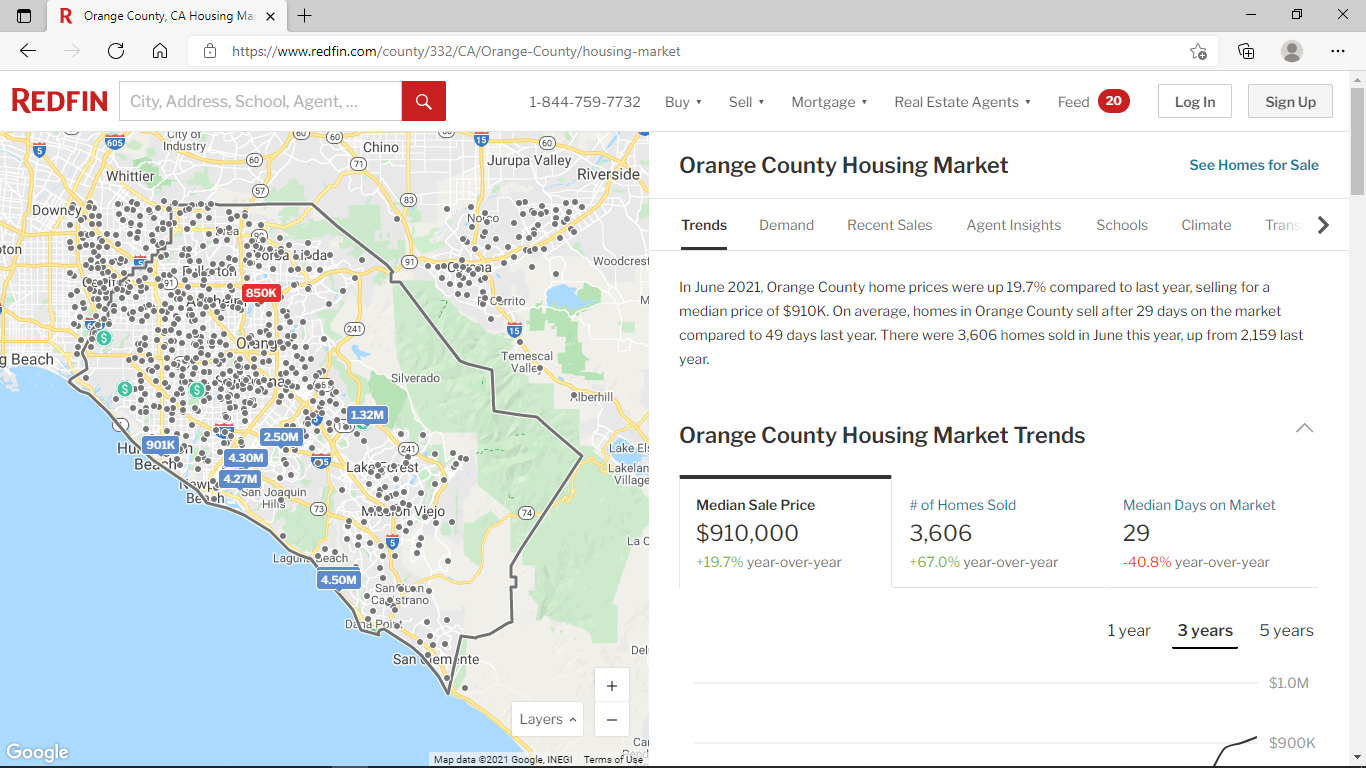Screen dimensions: 1366x768
Task: Click the 2.50M map price marker
Action: [x=281, y=437]
